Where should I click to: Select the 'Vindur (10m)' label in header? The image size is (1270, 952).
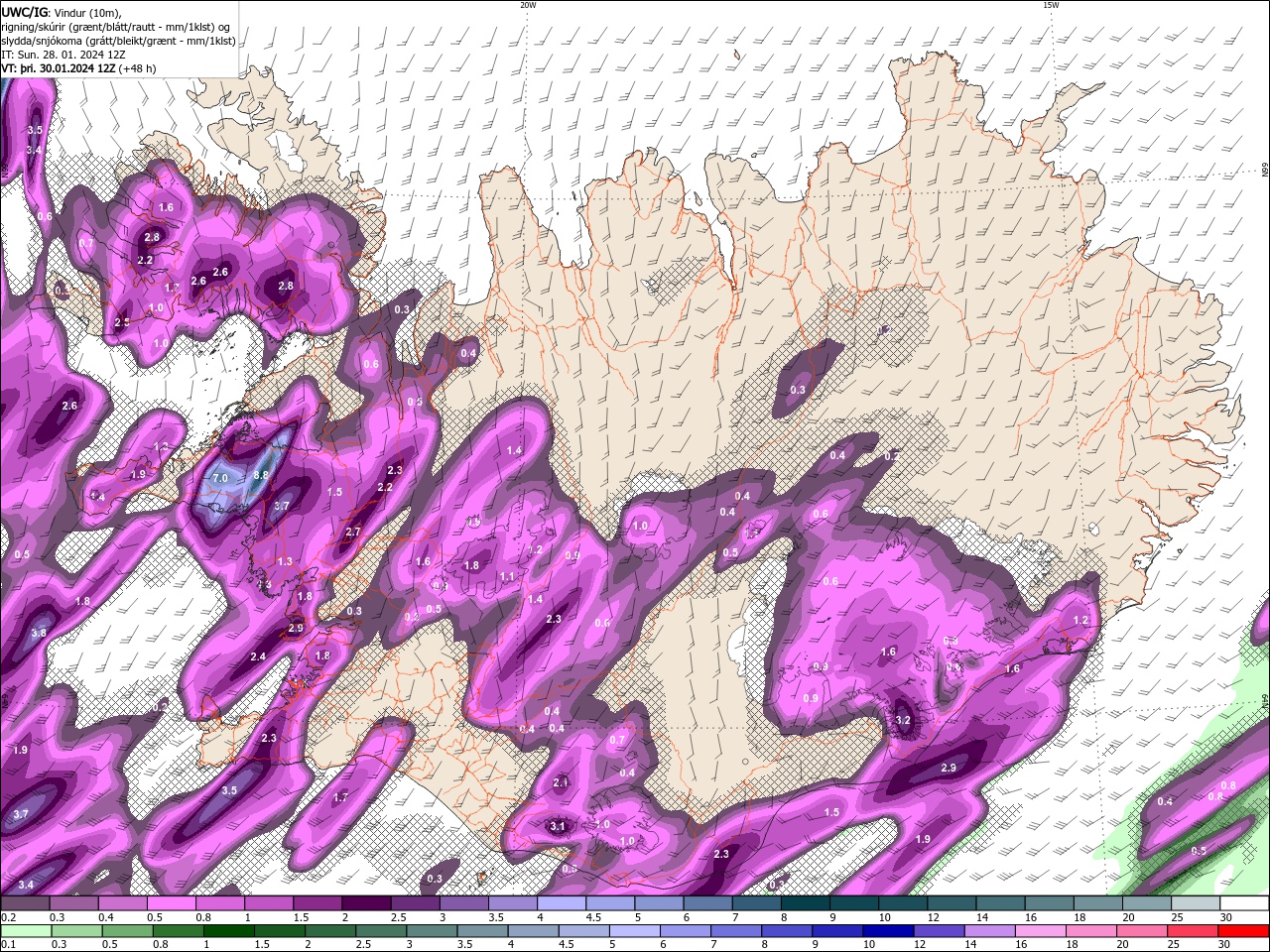click(88, 12)
